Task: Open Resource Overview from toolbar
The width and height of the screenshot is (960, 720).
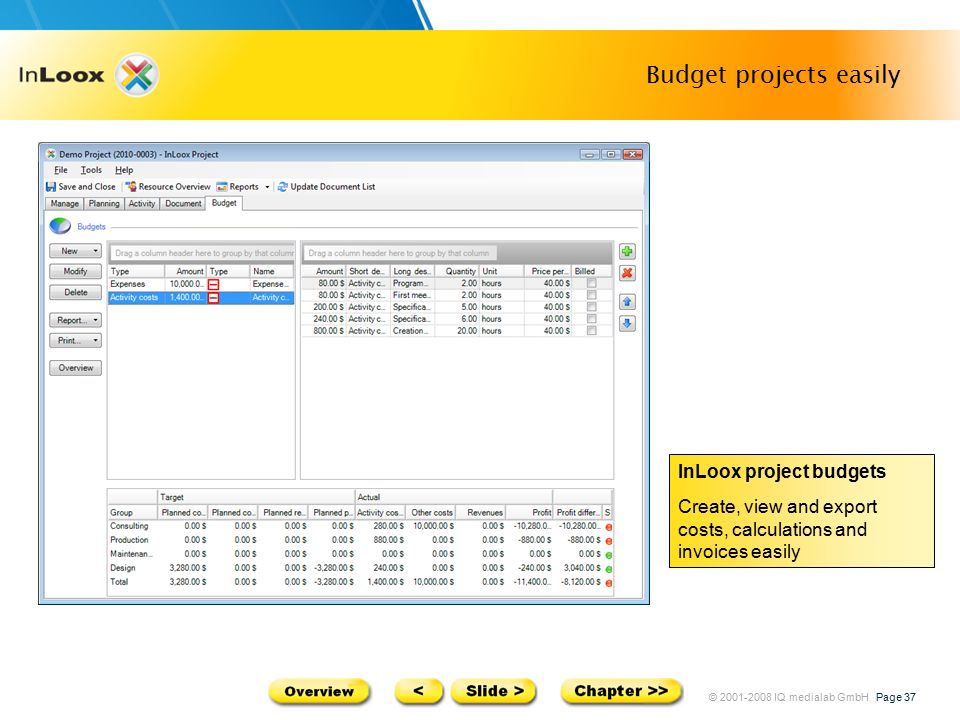Action: (x=168, y=187)
